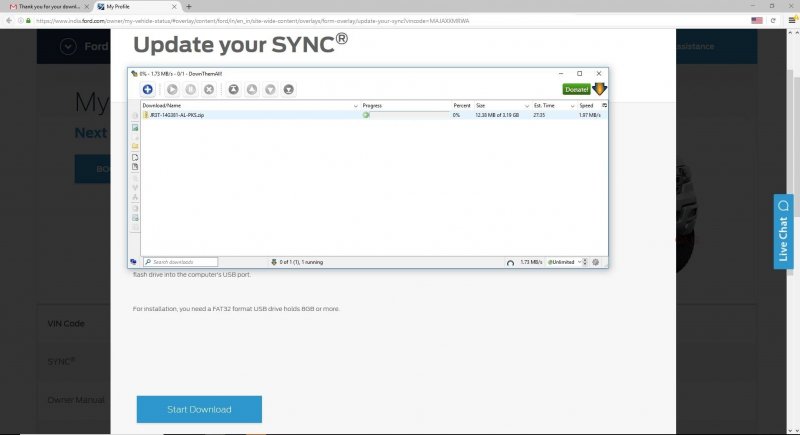Select the JR3T-14G381-AL-PKS.zip download row

coord(374,115)
